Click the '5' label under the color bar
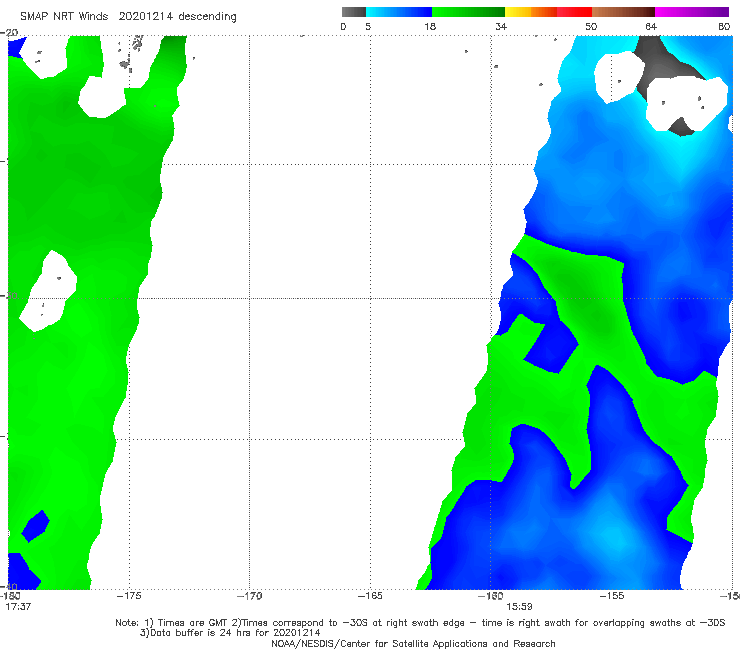 (x=368, y=26)
